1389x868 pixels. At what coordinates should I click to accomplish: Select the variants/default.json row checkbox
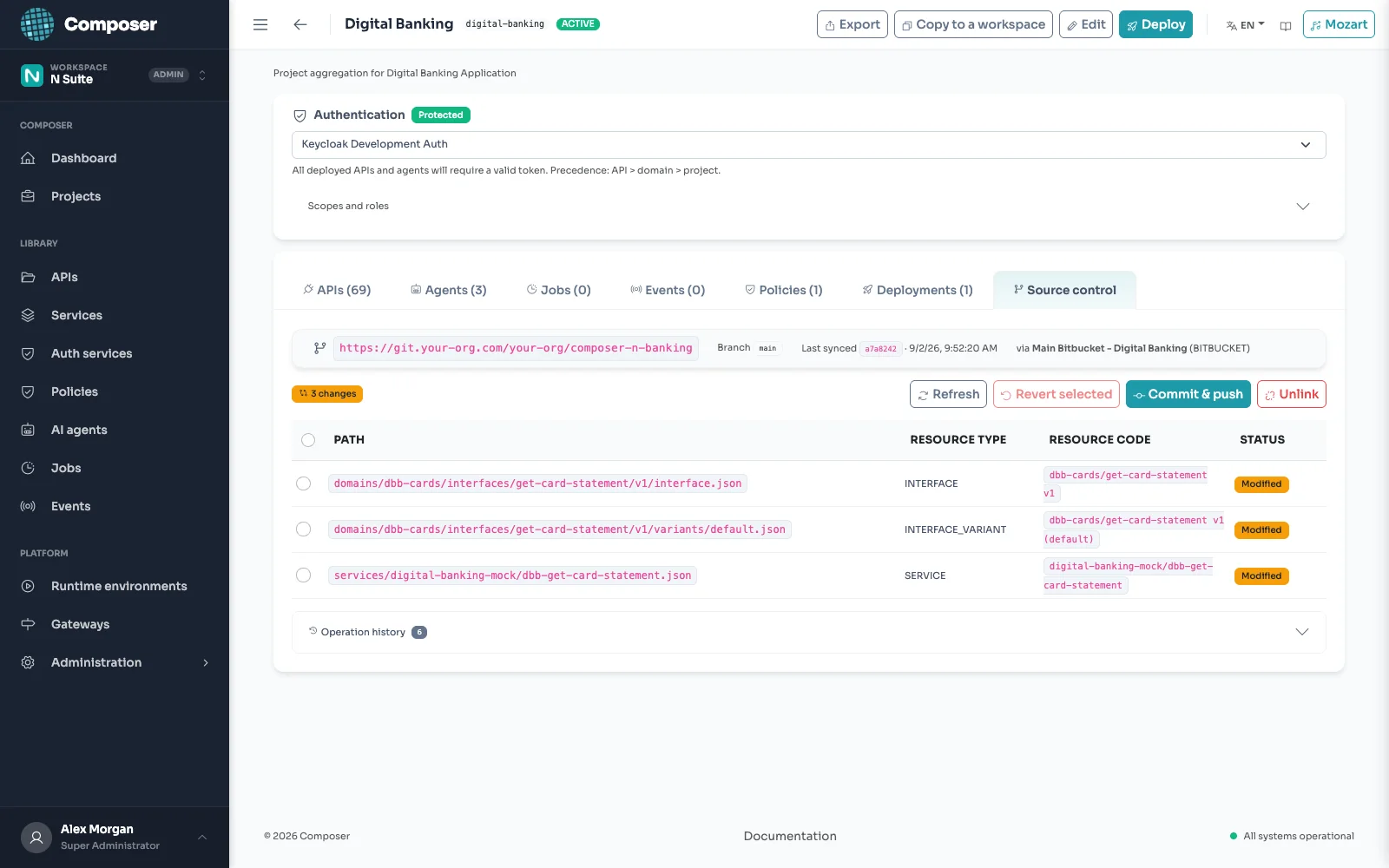pos(303,529)
